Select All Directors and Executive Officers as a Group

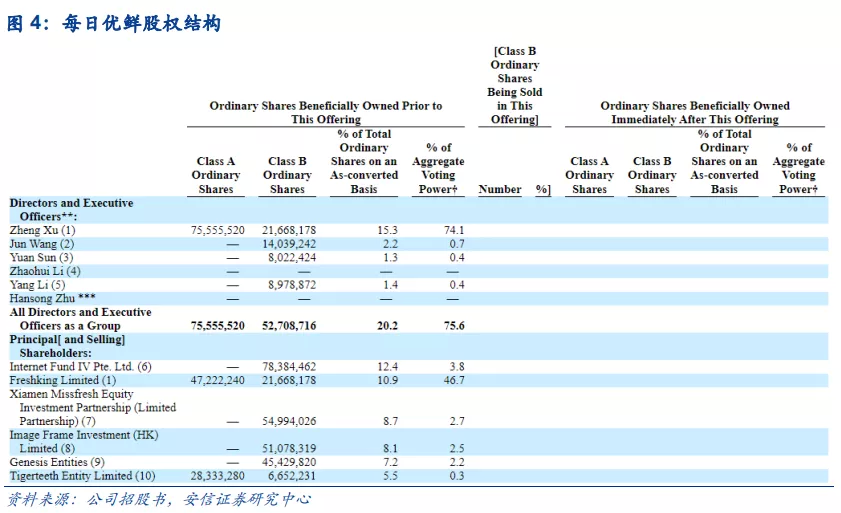pyautogui.click(x=80, y=319)
